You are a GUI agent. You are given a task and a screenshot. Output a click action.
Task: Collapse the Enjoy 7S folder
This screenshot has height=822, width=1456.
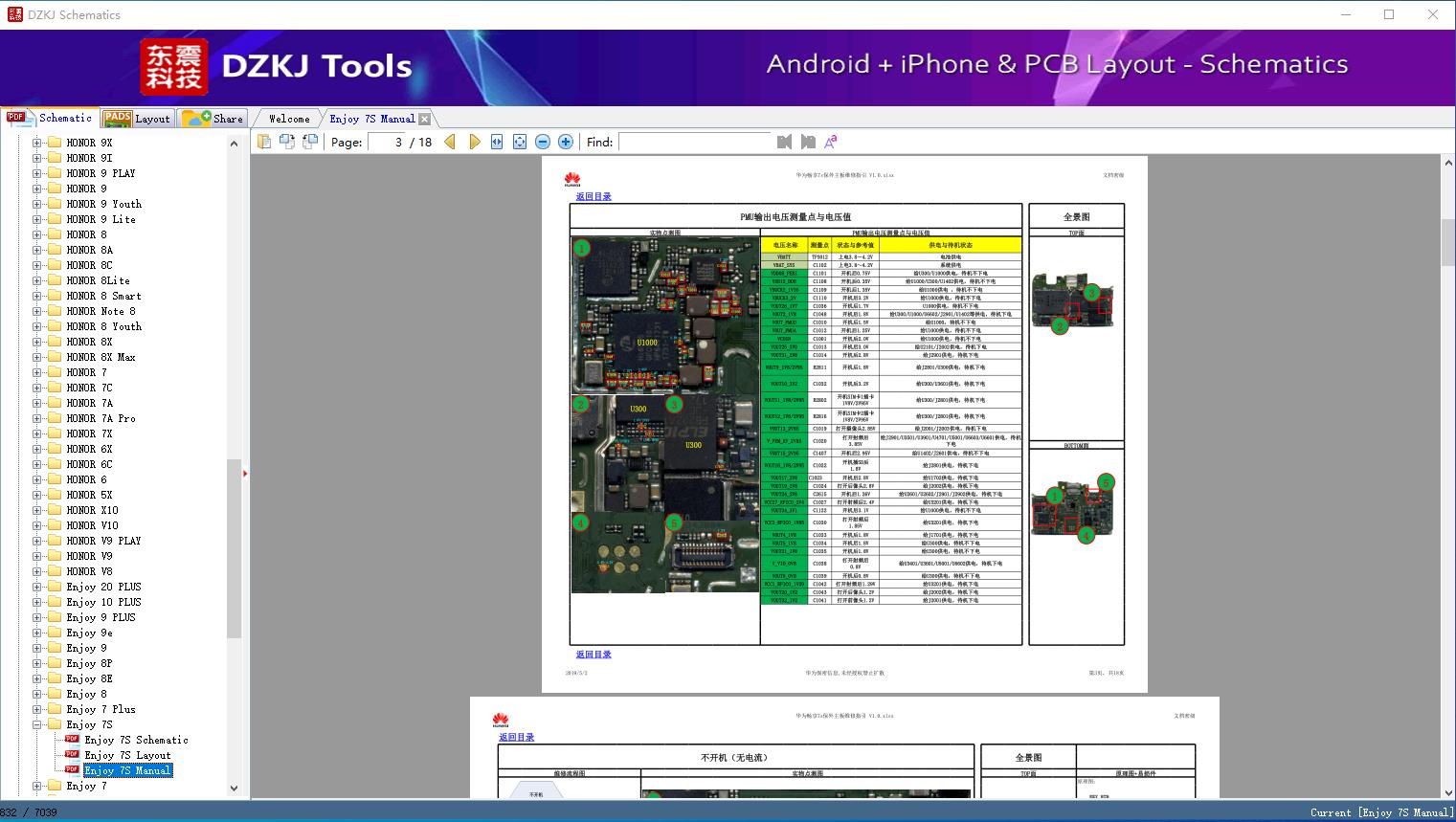click(37, 724)
